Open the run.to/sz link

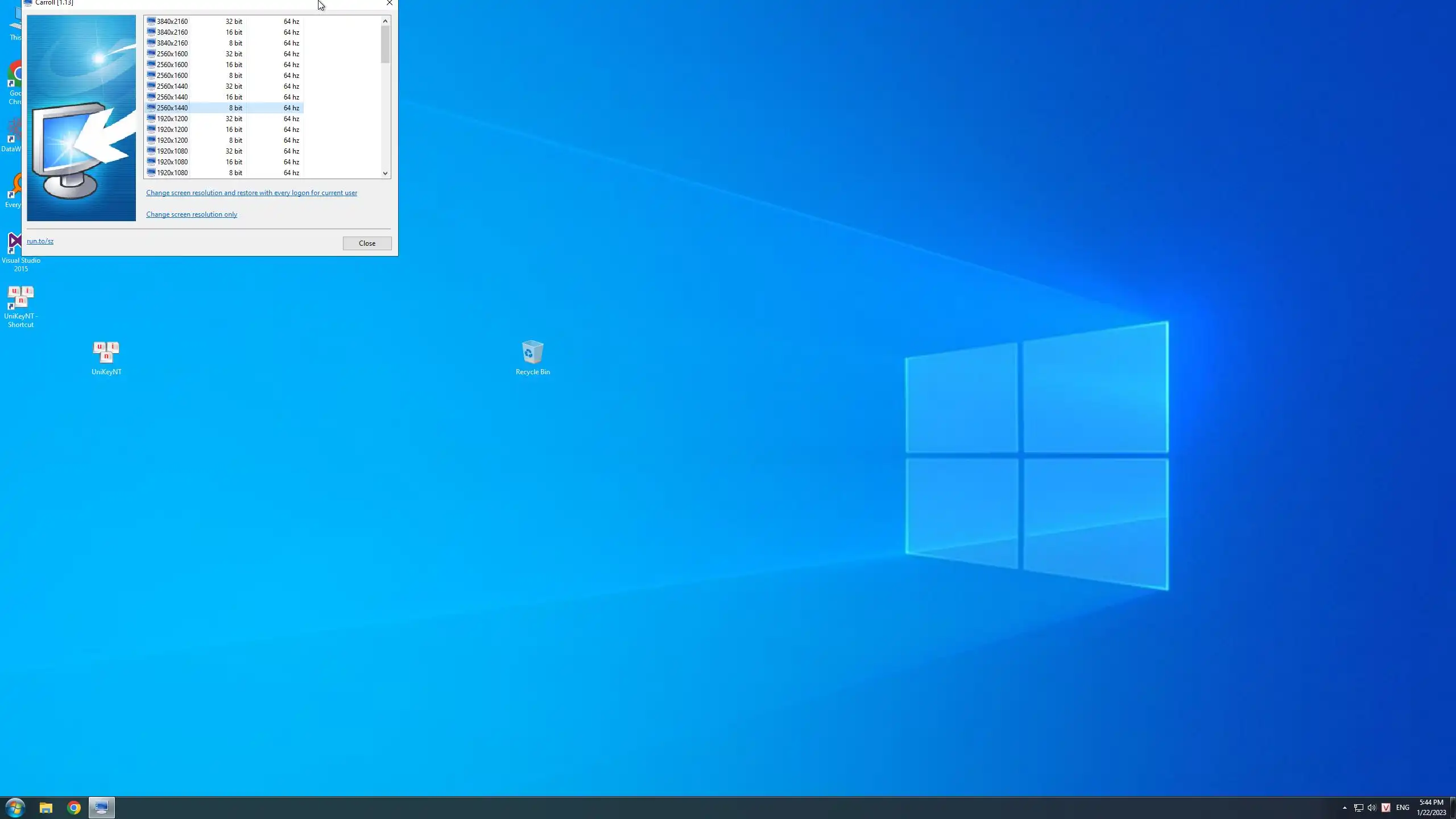[40, 241]
